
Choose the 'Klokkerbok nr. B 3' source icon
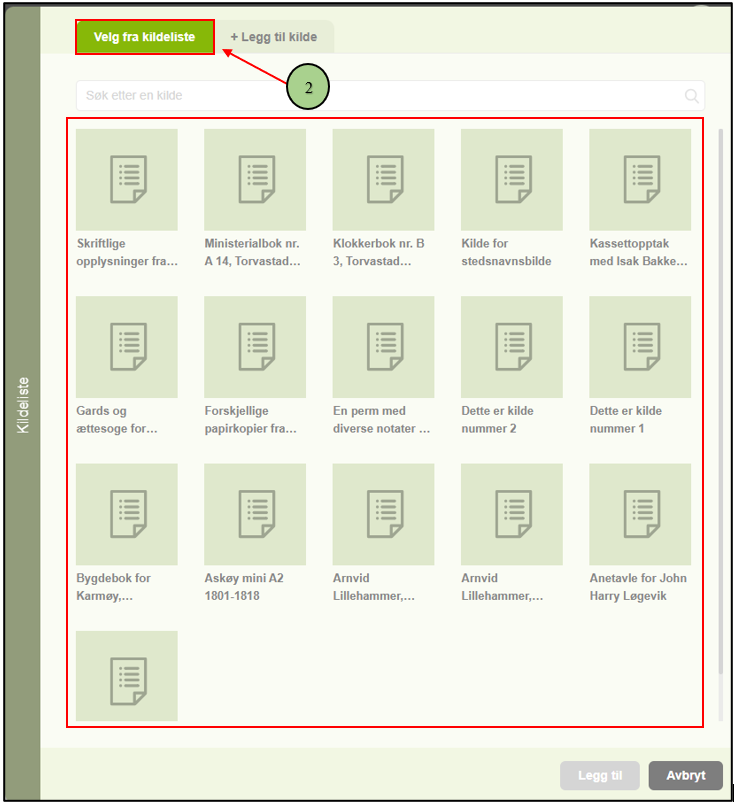pyautogui.click(x=383, y=180)
